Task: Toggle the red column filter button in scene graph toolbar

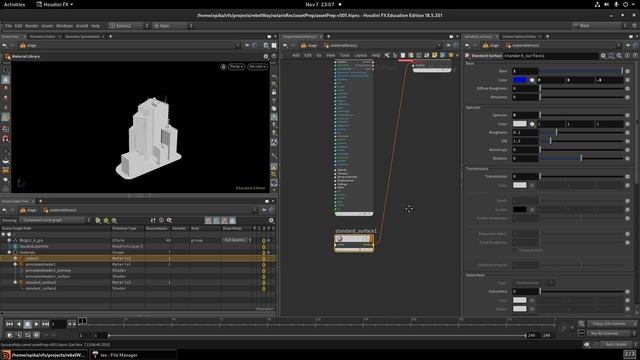Action: tap(224, 220)
